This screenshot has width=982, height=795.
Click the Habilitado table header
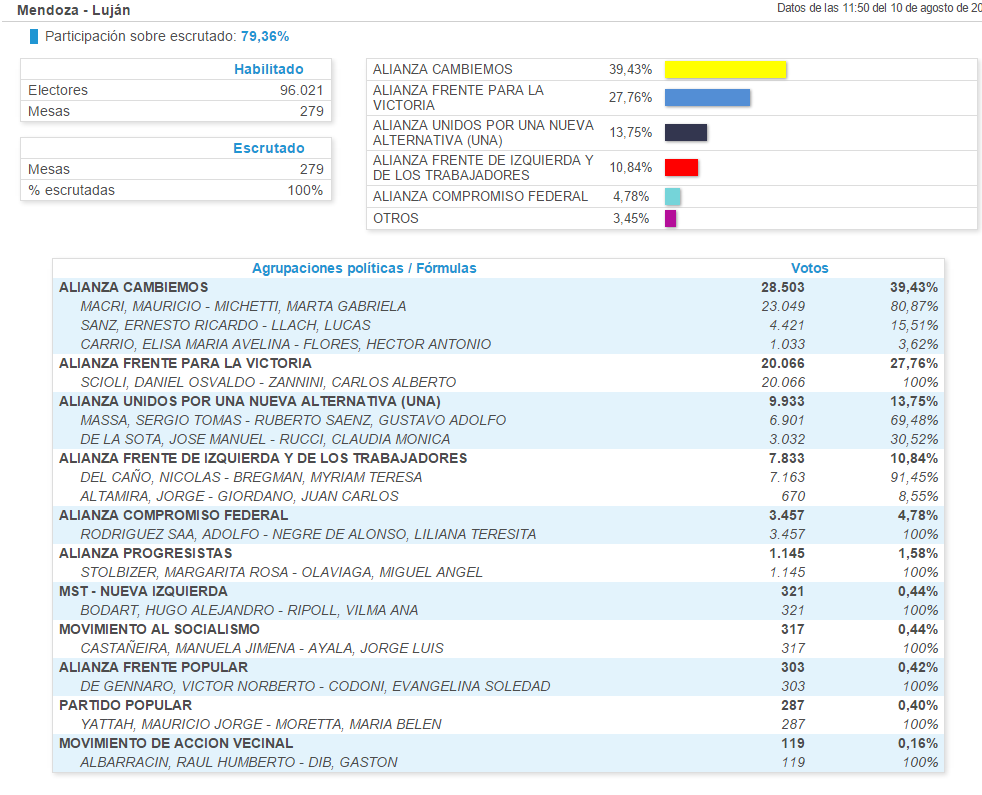[268, 69]
